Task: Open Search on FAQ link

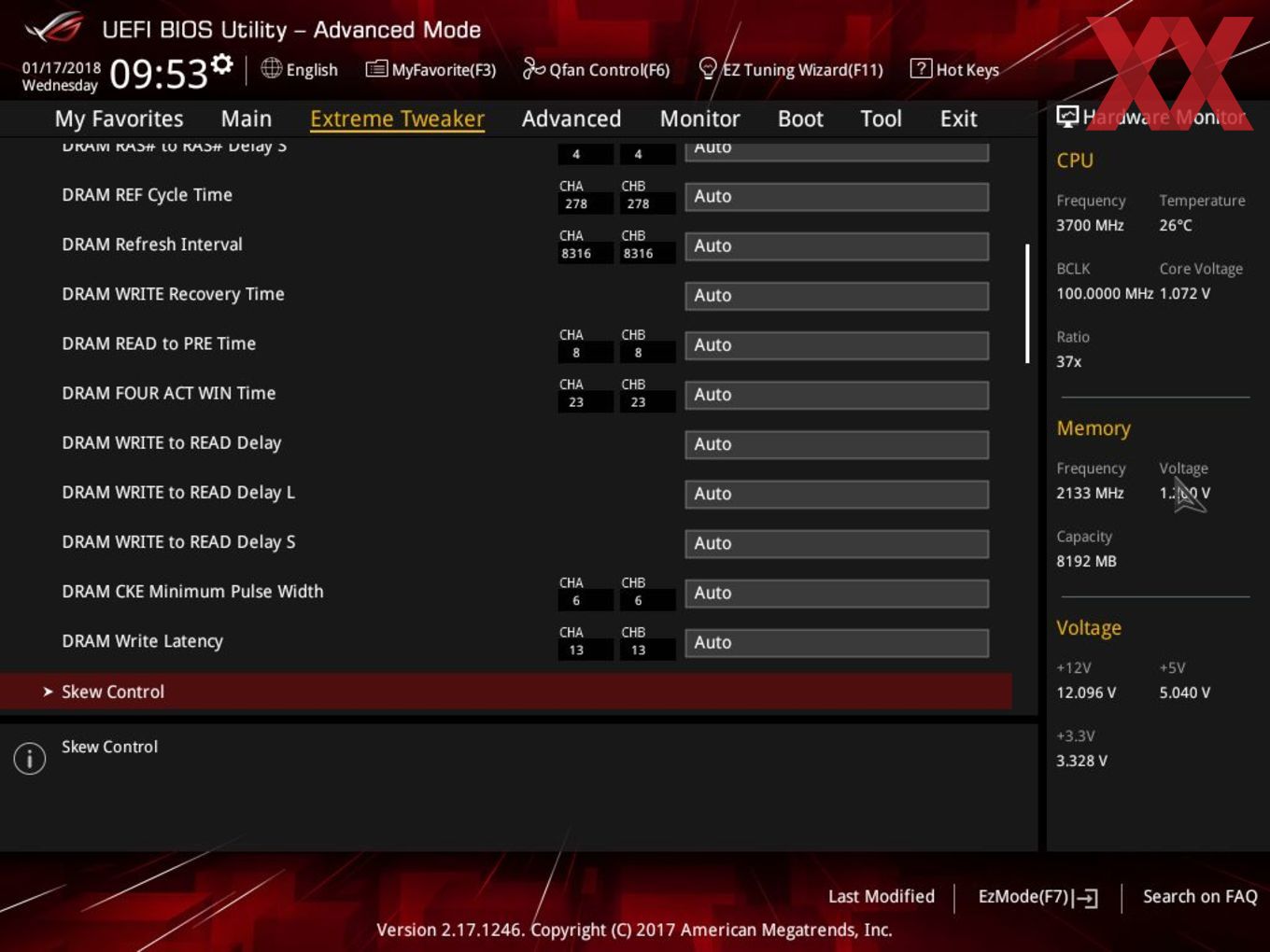Action: coord(1200,896)
